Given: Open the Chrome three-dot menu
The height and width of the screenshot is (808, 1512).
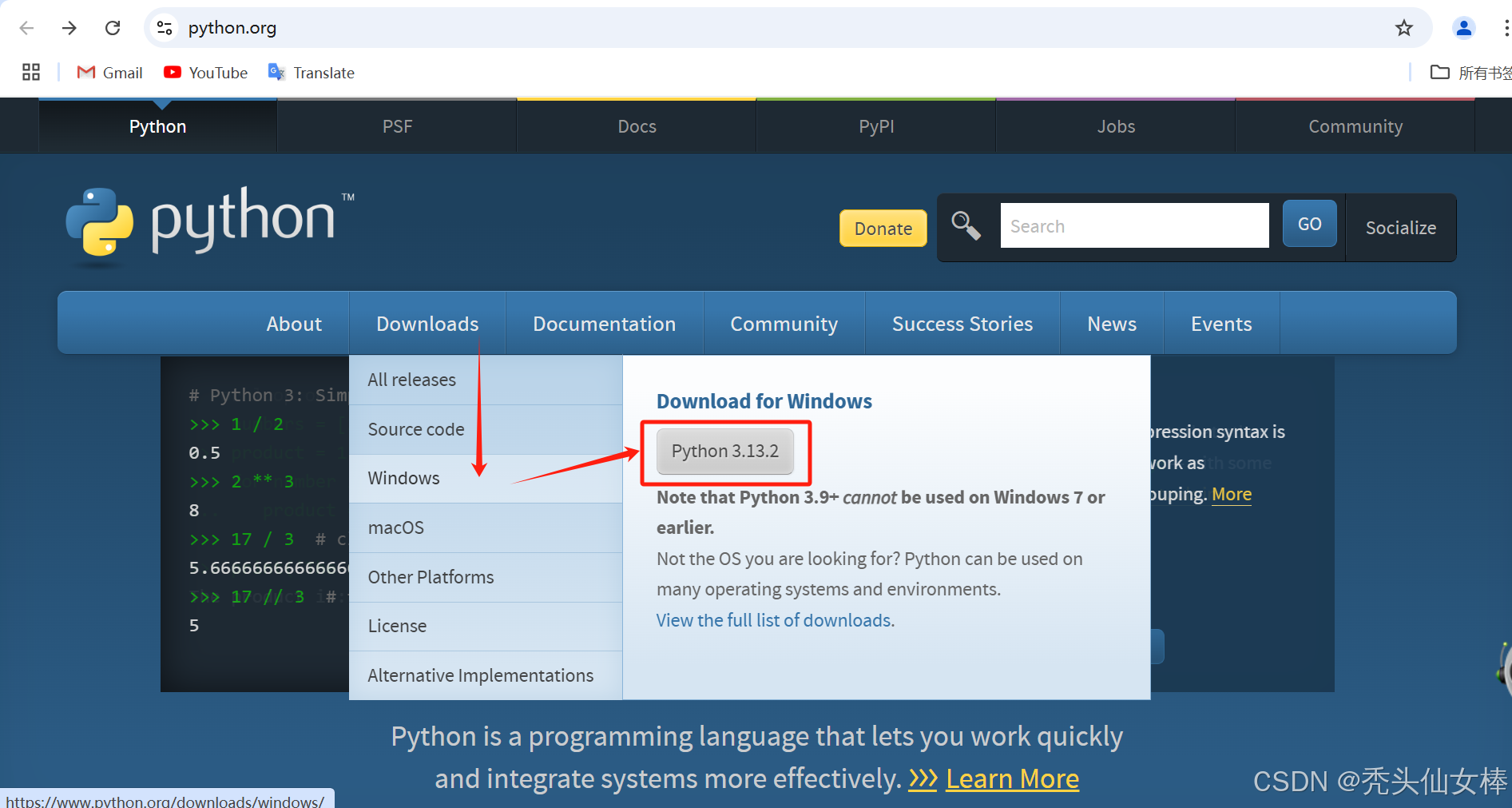Looking at the screenshot, I should coord(1506,28).
